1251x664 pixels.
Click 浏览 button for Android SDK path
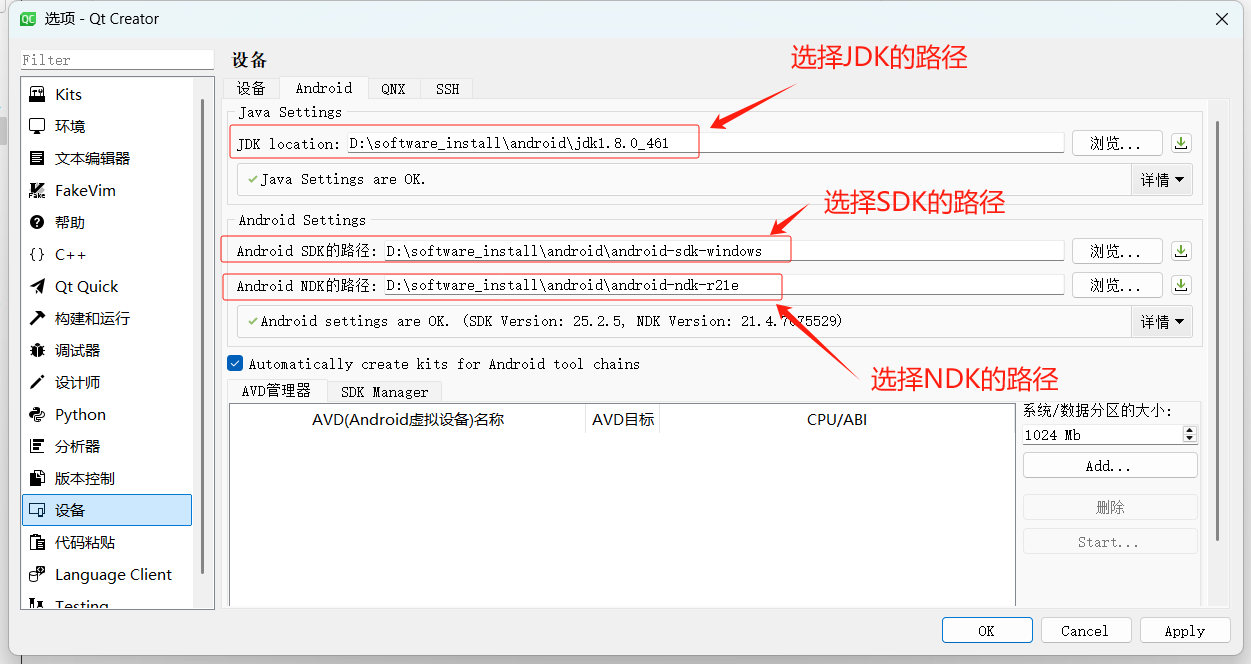coord(1117,251)
